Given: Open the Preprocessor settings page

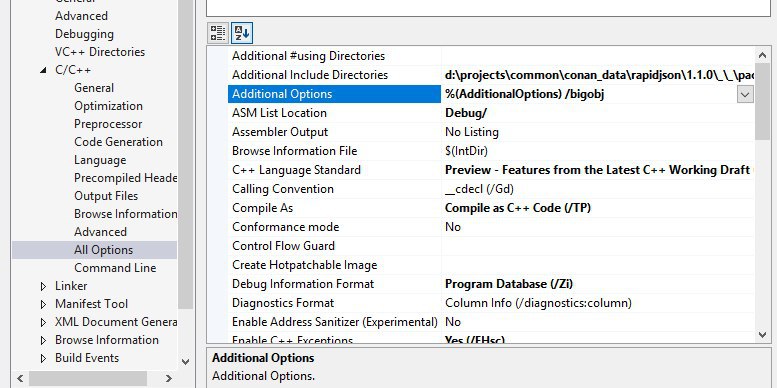Looking at the screenshot, I should [108, 124].
